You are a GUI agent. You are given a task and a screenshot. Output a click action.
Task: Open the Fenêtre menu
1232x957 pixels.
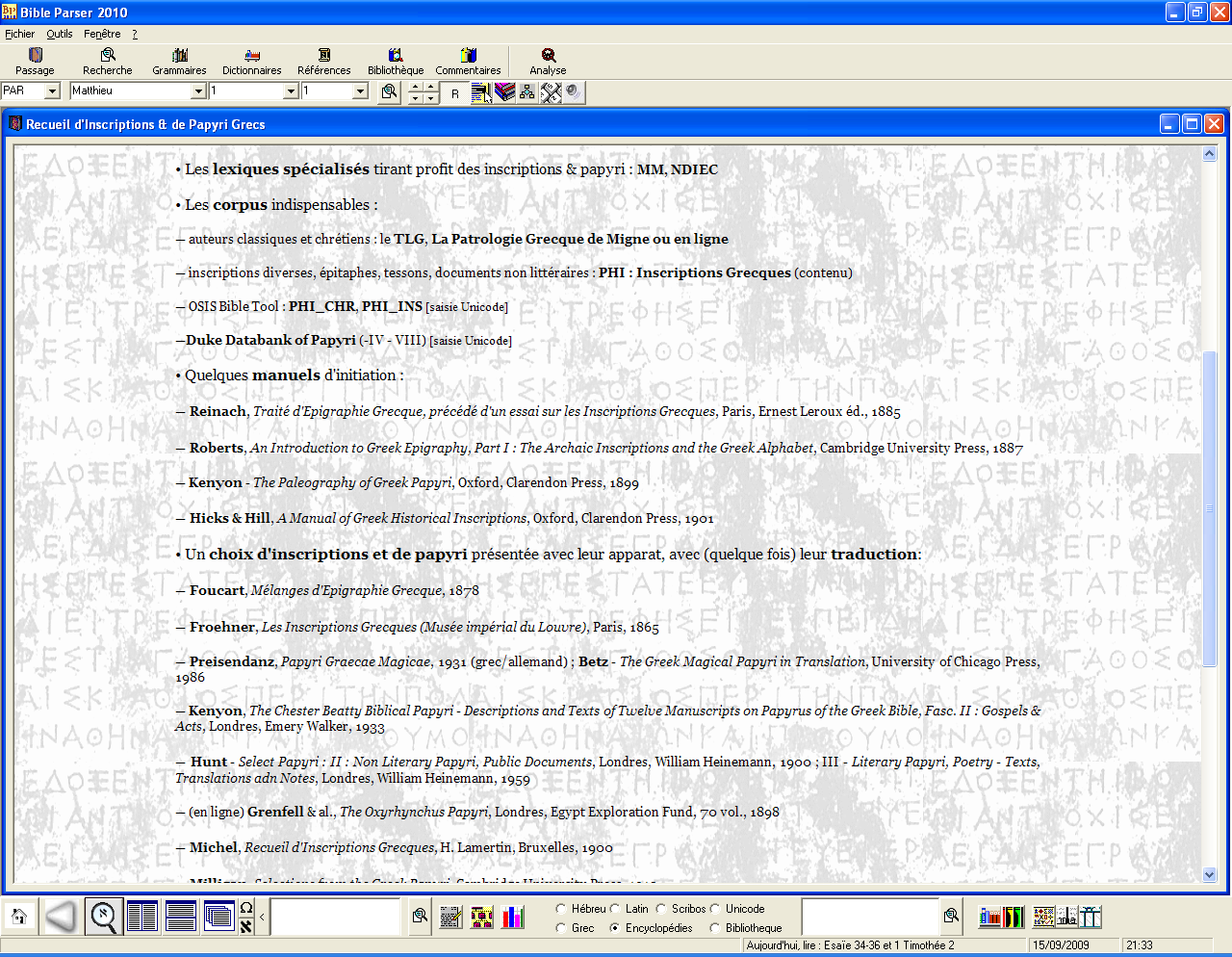click(x=102, y=34)
